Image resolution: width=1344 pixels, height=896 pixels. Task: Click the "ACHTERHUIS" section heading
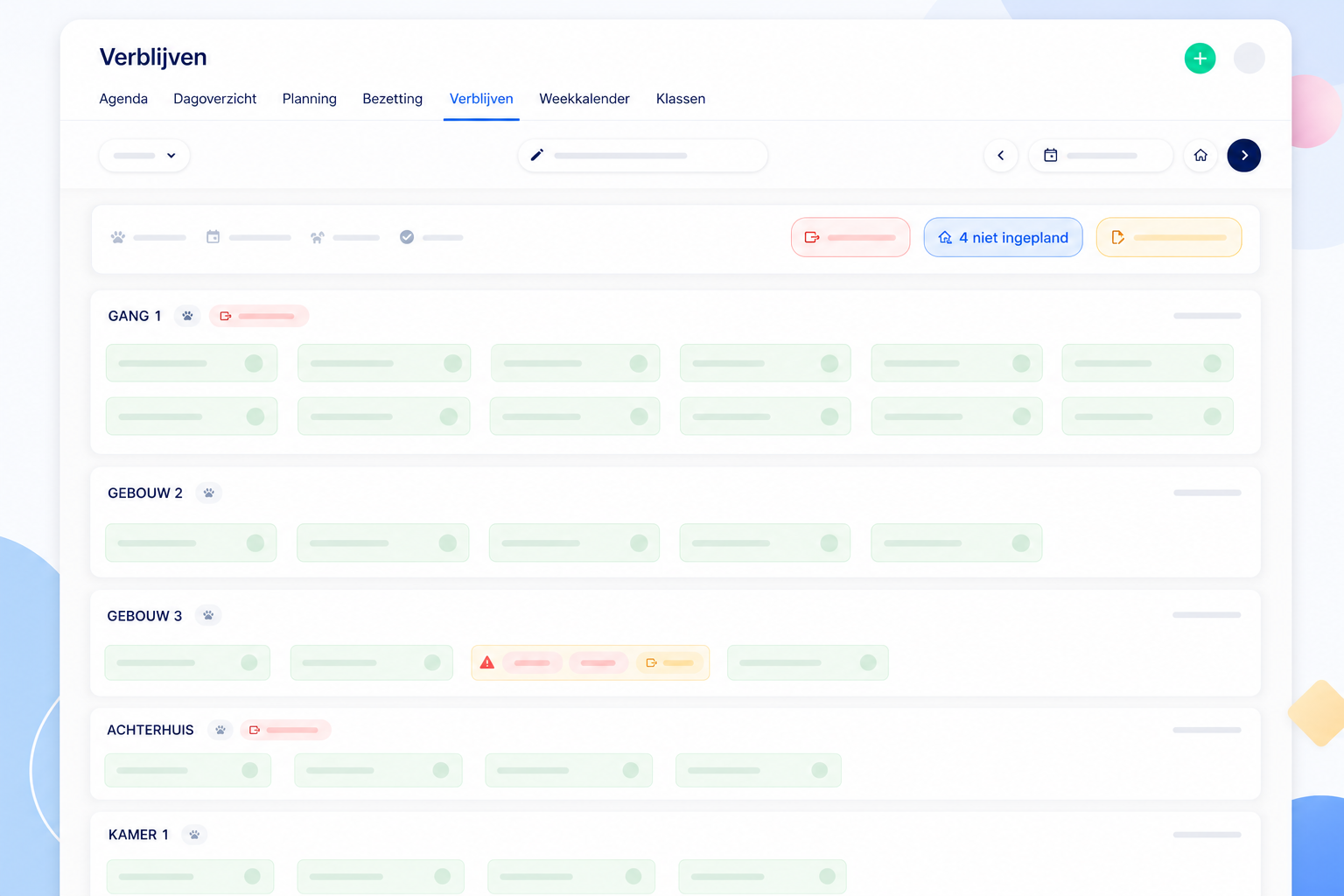150,730
